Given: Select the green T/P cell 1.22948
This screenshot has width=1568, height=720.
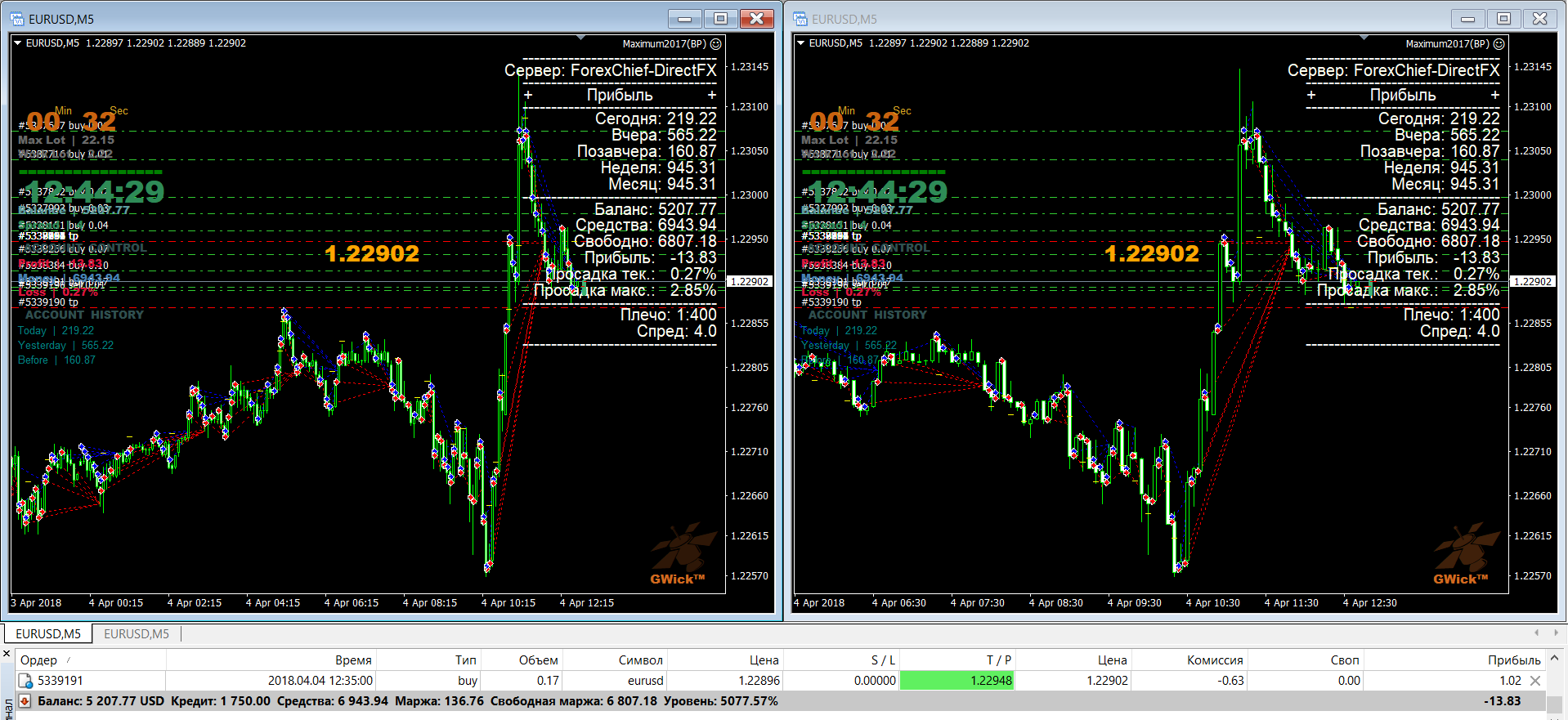Looking at the screenshot, I should [956, 681].
